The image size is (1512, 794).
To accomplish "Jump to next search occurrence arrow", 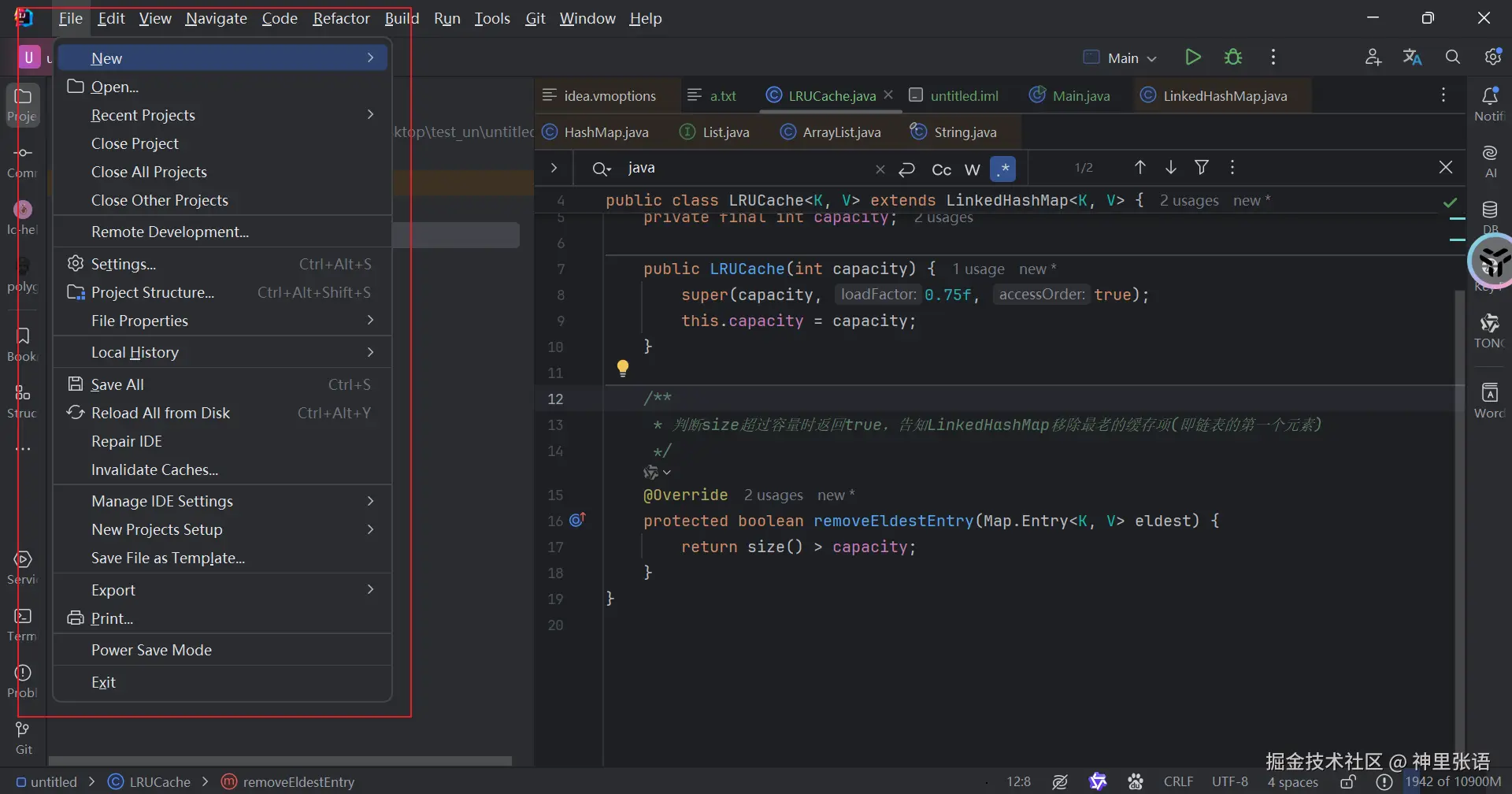I will click(x=1171, y=168).
